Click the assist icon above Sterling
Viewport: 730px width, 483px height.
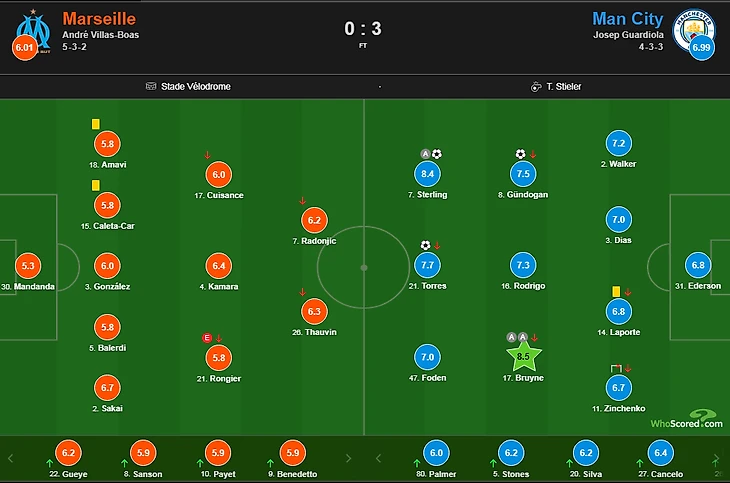tap(425, 154)
